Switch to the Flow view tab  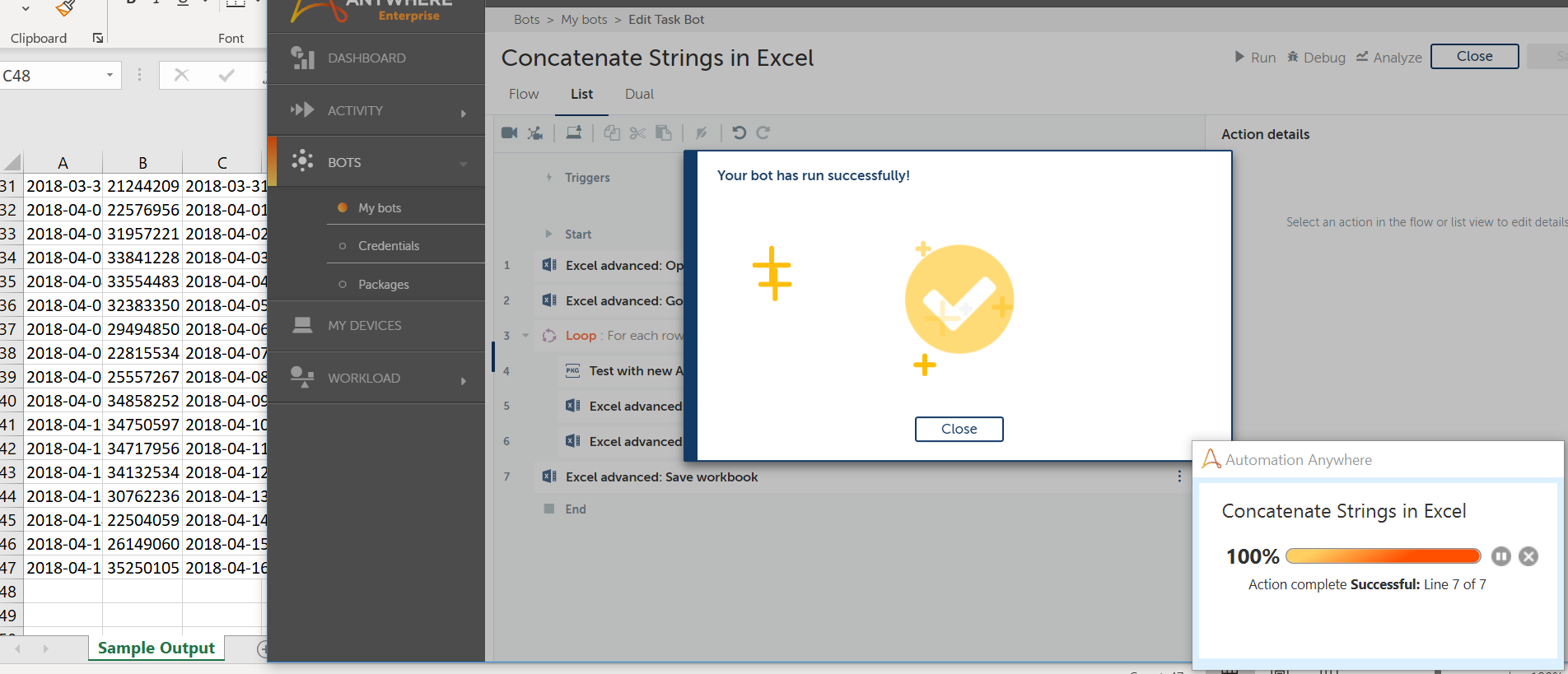point(524,95)
